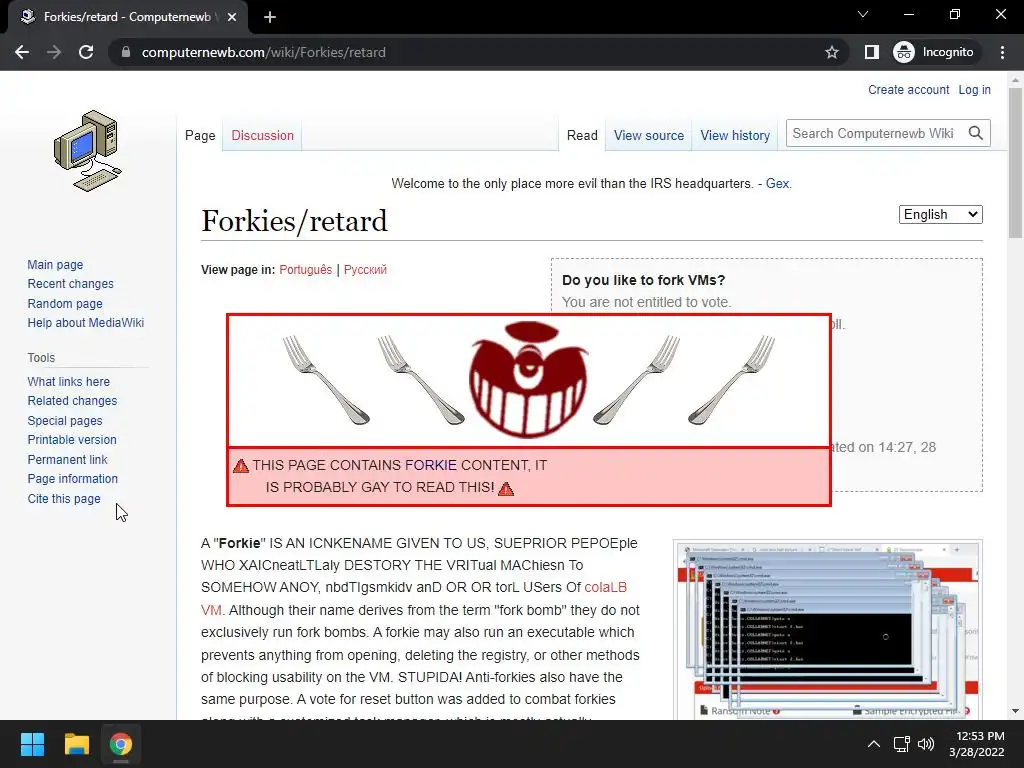Click the volume speaker icon in tray
The height and width of the screenshot is (768, 1024).
tap(926, 744)
